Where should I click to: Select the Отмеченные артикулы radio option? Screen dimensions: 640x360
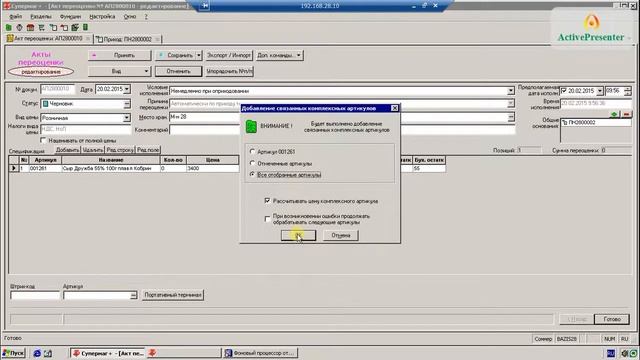(x=252, y=163)
